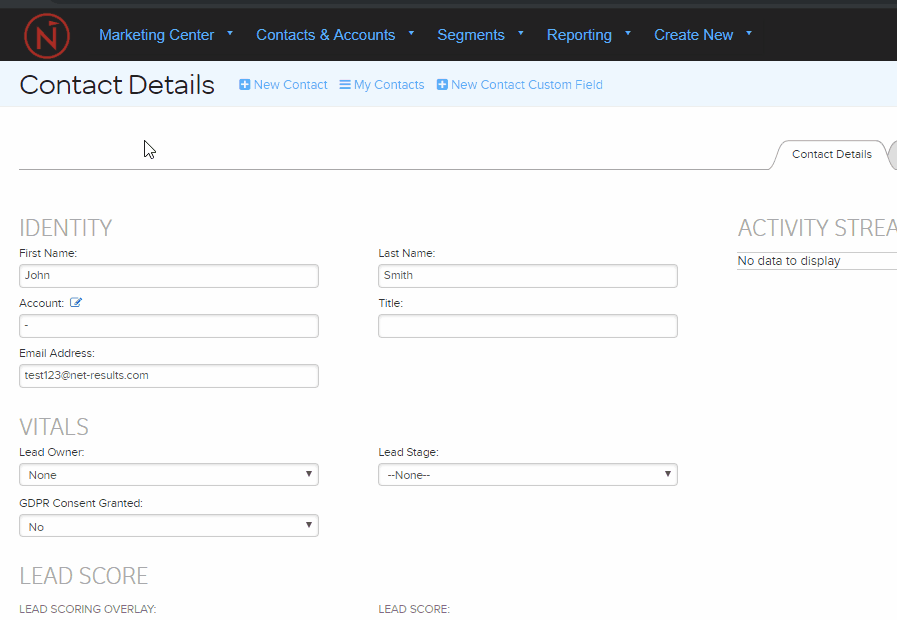Click the First Name input field
Image resolution: width=897 pixels, height=620 pixels.
[x=168, y=275]
